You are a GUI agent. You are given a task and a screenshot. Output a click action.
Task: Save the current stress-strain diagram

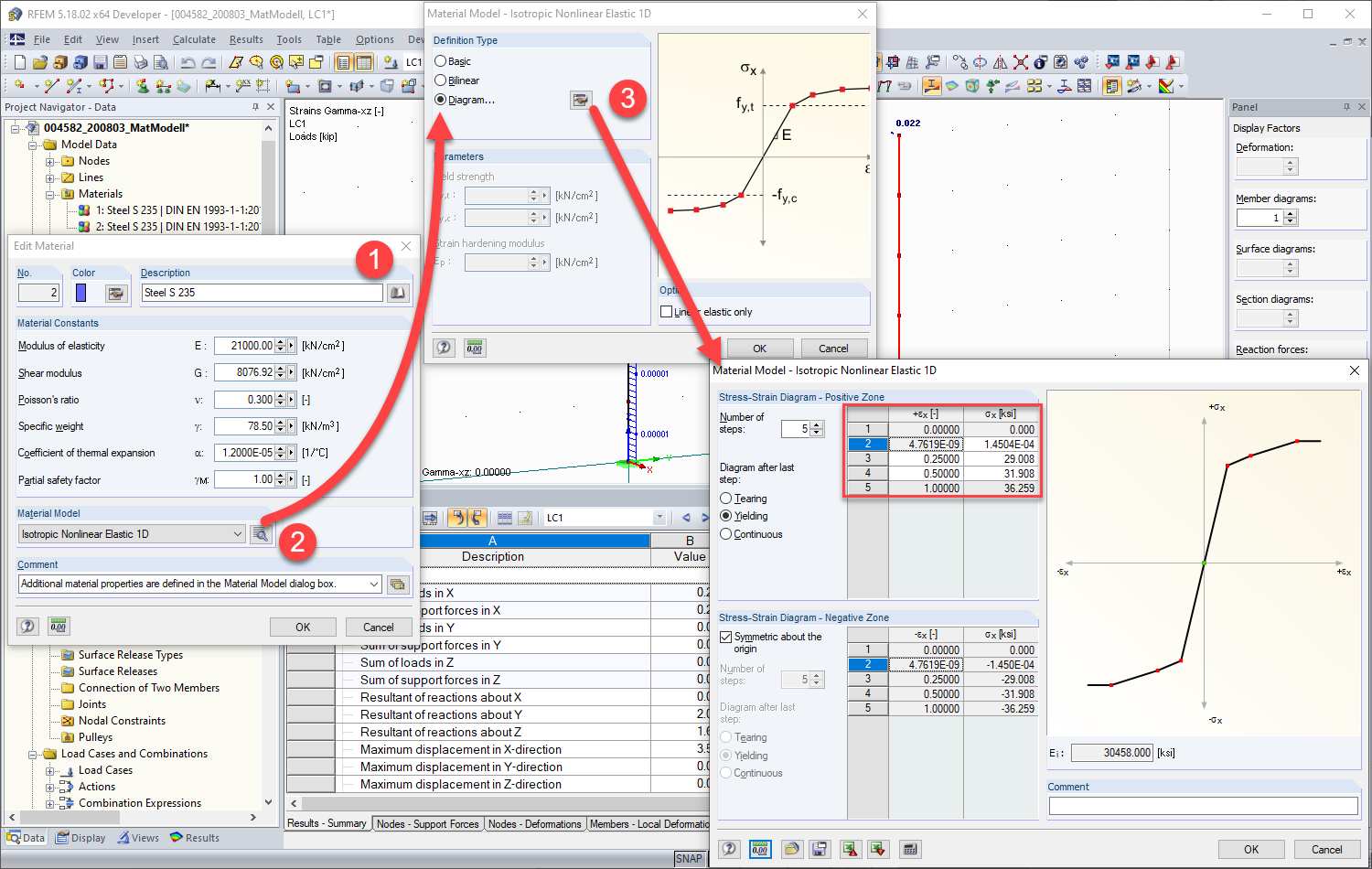pos(820,849)
